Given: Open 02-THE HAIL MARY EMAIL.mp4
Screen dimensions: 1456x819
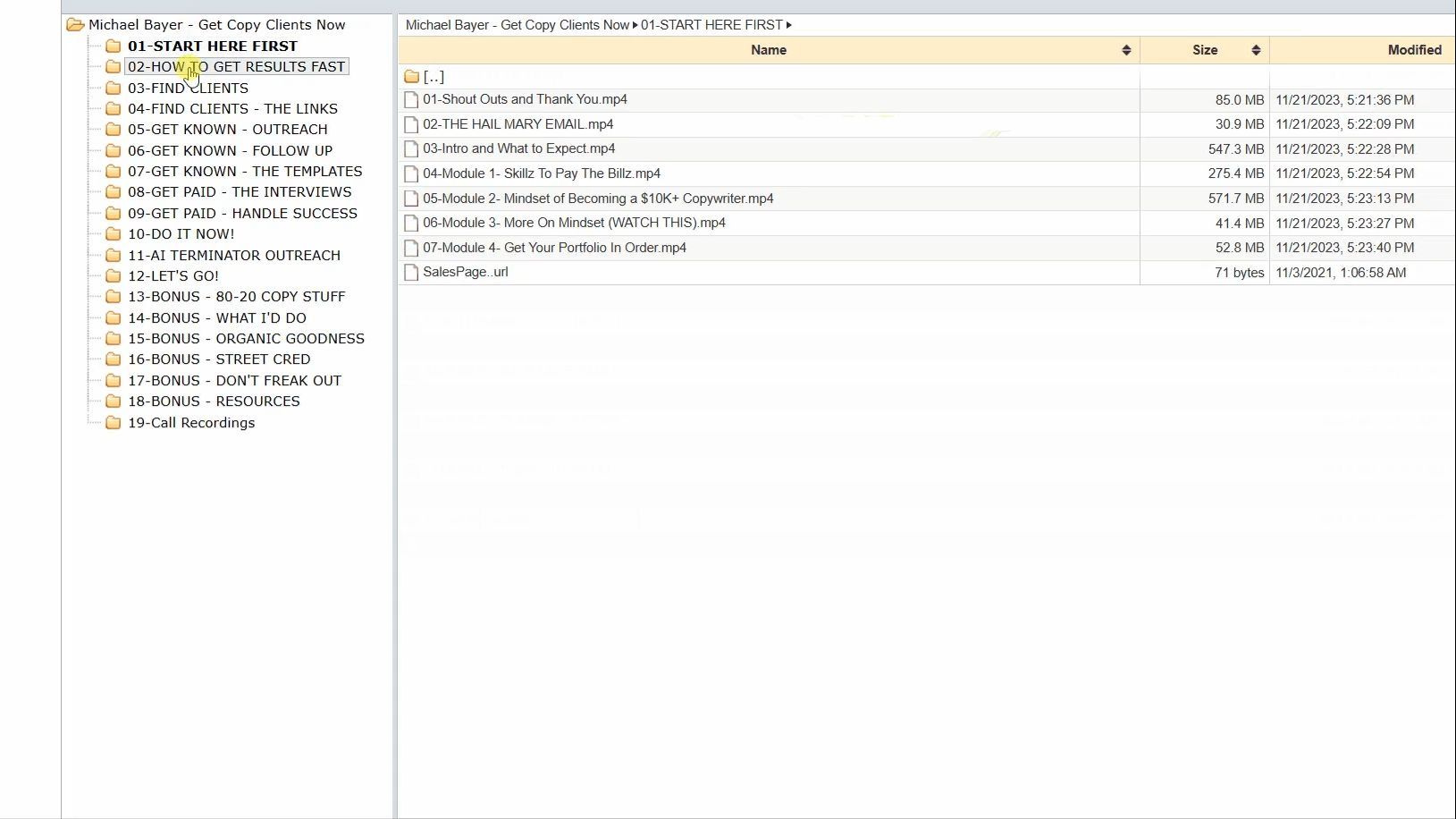Looking at the screenshot, I should [x=518, y=124].
